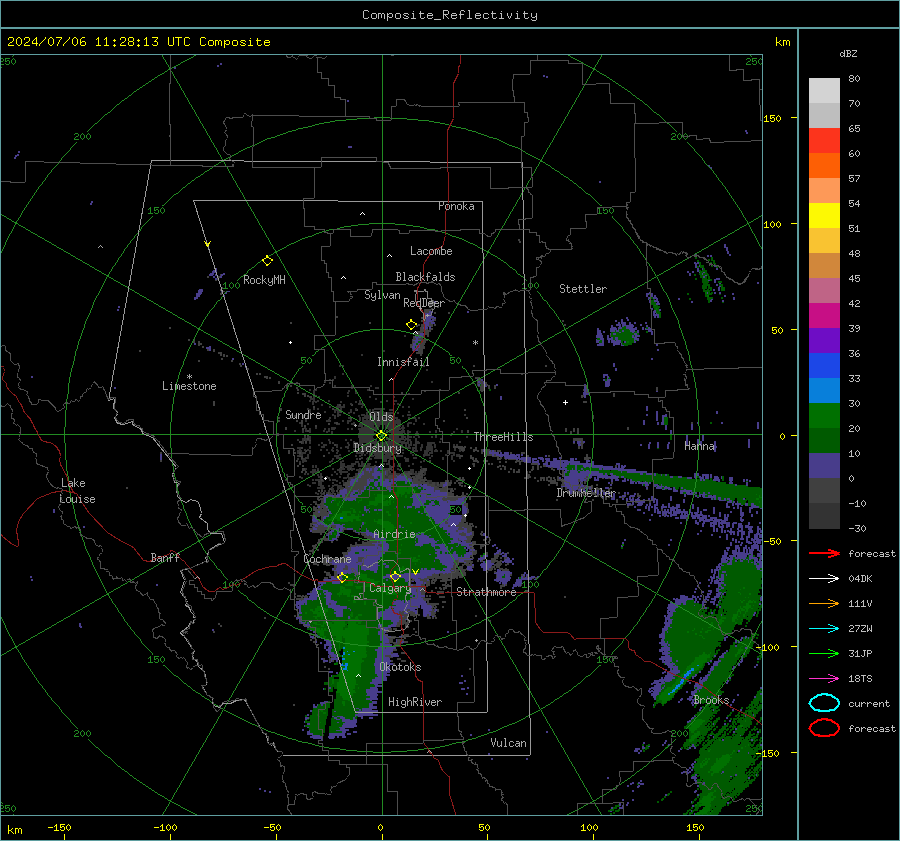Click the yellow radar center marker at Olds
Screen dimensions: 900x841
pyautogui.click(x=382, y=436)
